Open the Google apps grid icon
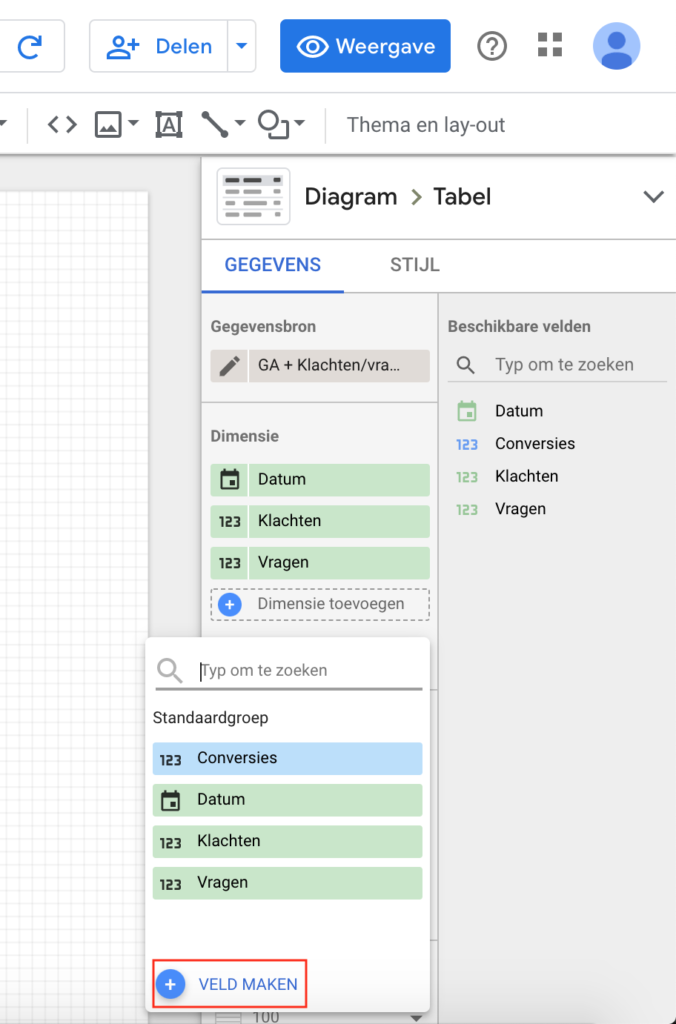This screenshot has height=1024, width=676. click(550, 45)
